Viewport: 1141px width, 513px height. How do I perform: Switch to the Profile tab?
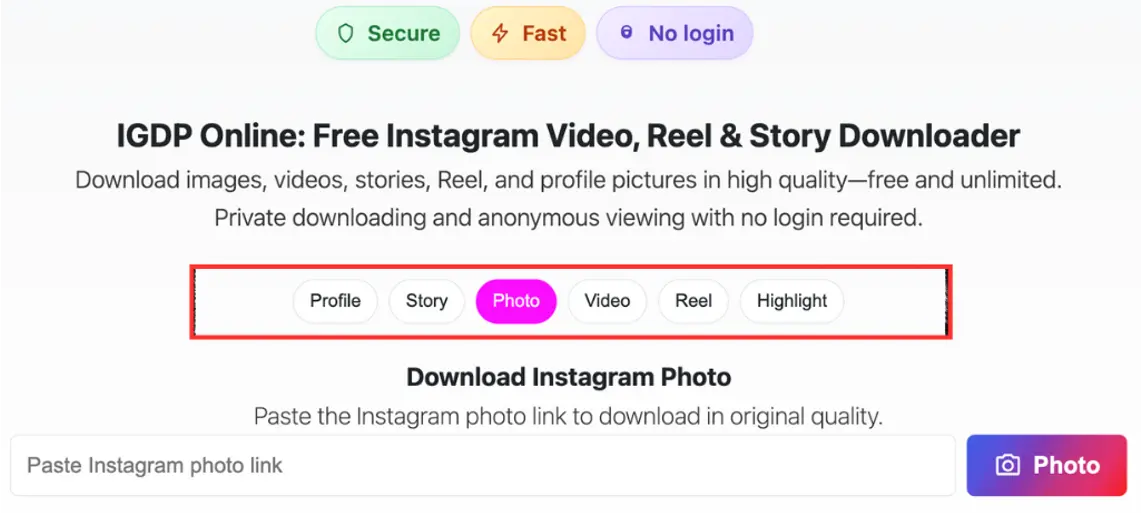pos(335,301)
